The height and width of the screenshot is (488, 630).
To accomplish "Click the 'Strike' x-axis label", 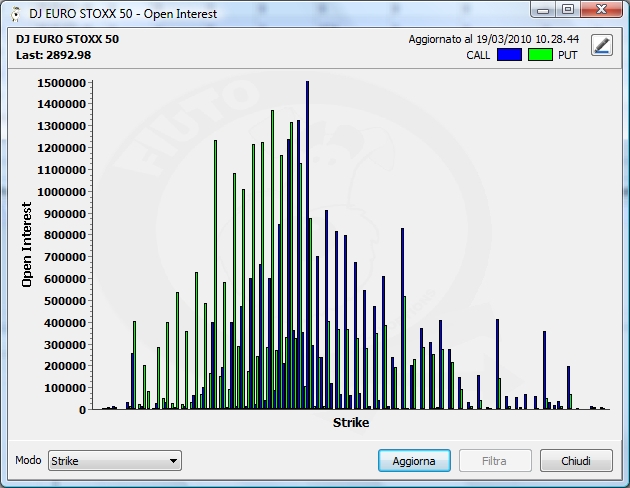I will tap(351, 423).
